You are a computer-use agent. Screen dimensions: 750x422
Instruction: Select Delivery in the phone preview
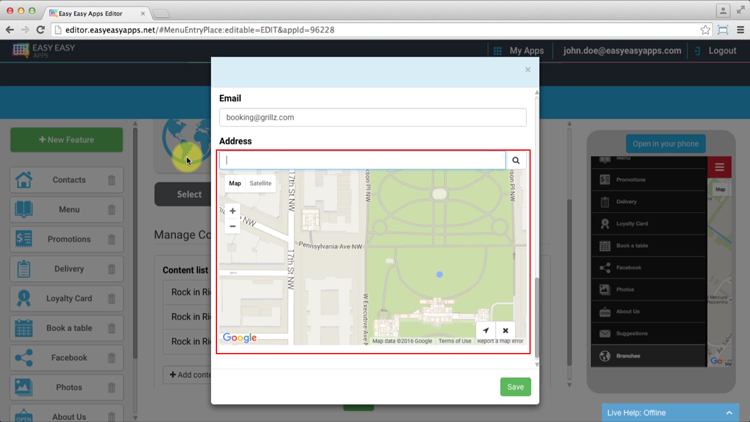[649, 202]
